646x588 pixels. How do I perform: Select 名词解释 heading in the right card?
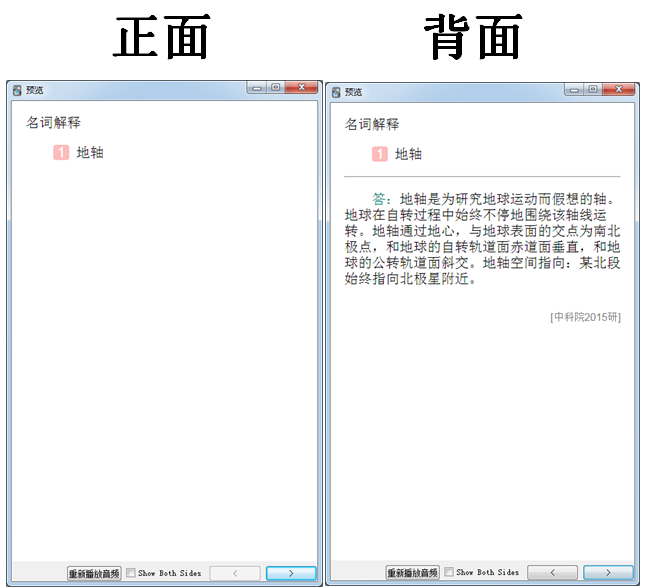click(372, 124)
